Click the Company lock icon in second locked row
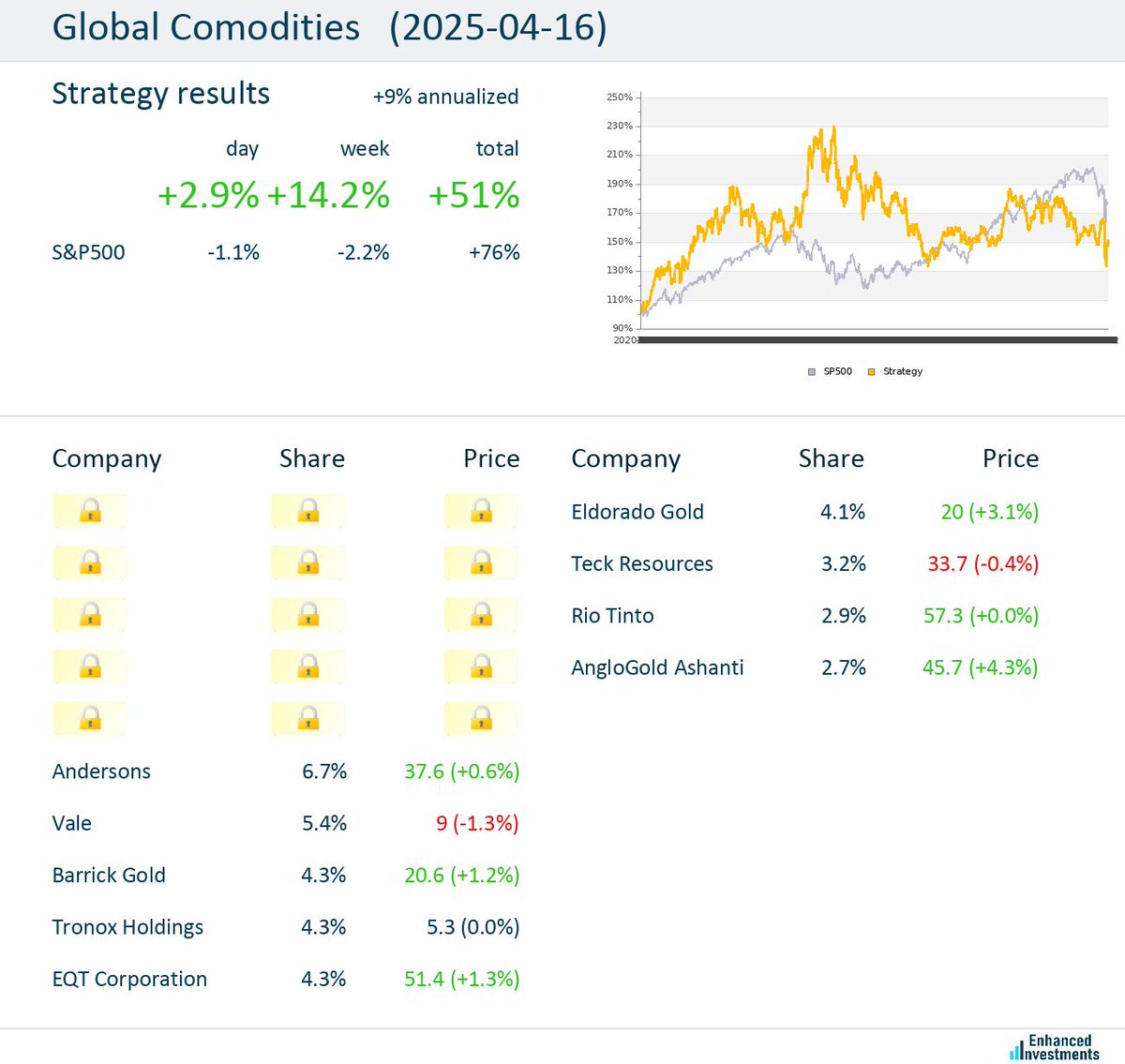 point(90,562)
